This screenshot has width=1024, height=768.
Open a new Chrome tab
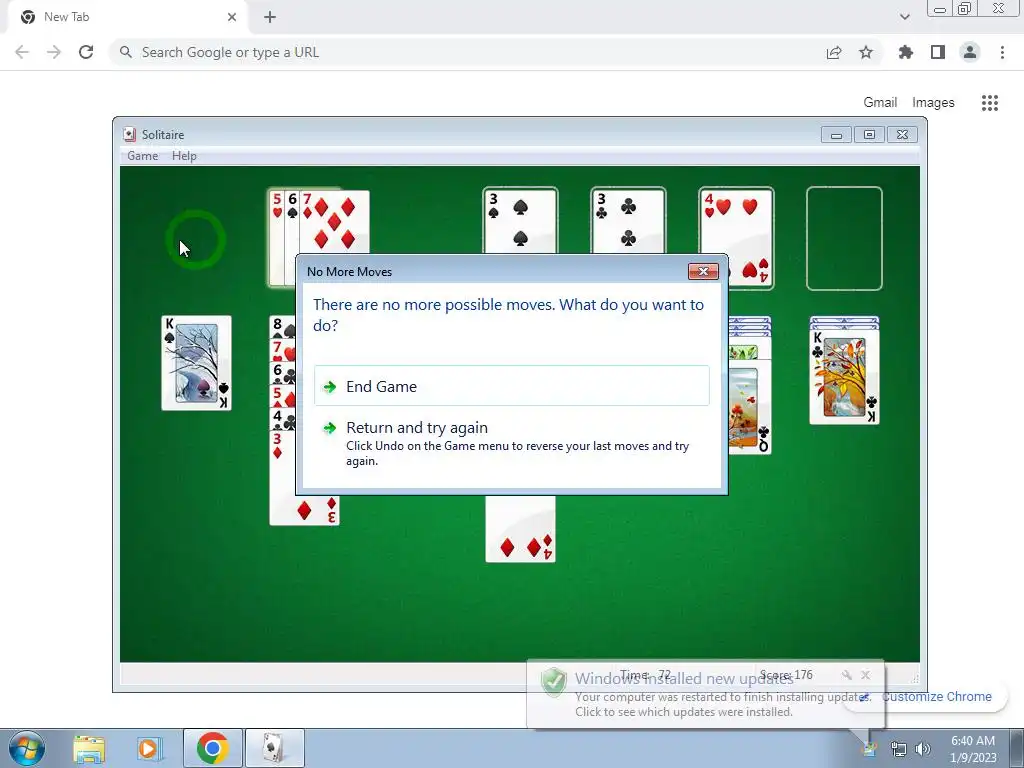click(x=270, y=17)
